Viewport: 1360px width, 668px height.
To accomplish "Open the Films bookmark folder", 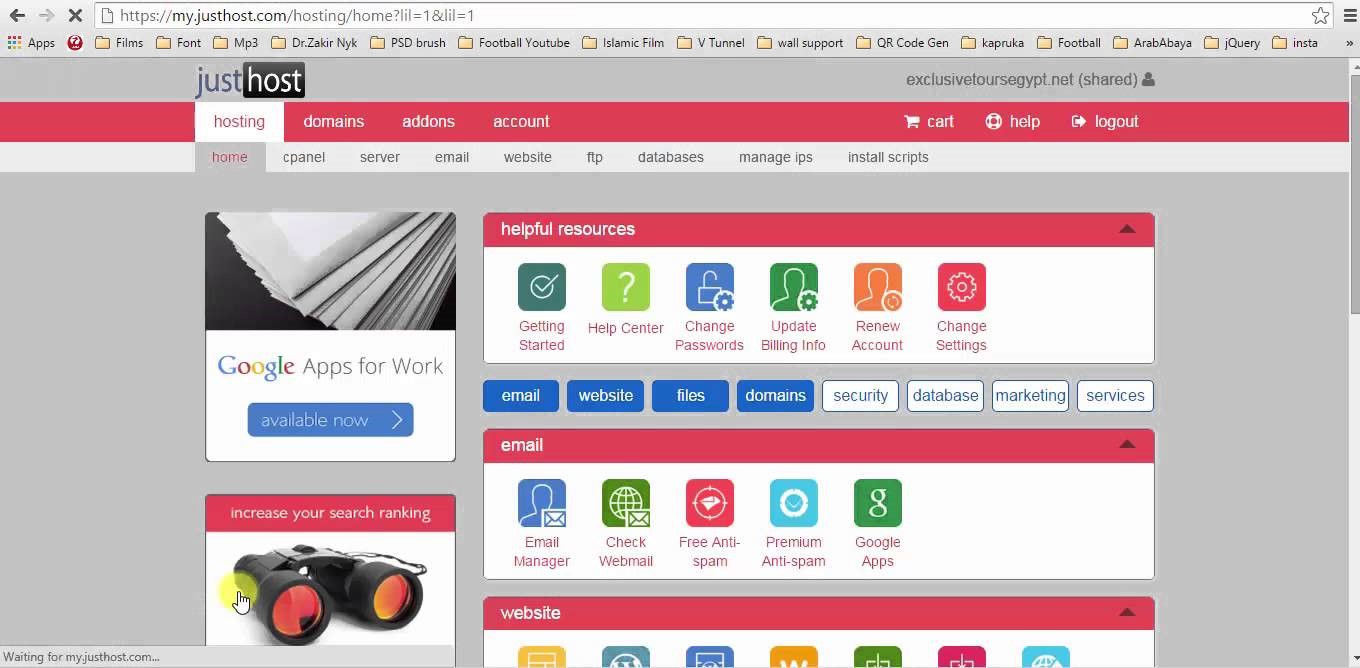I will tap(119, 43).
